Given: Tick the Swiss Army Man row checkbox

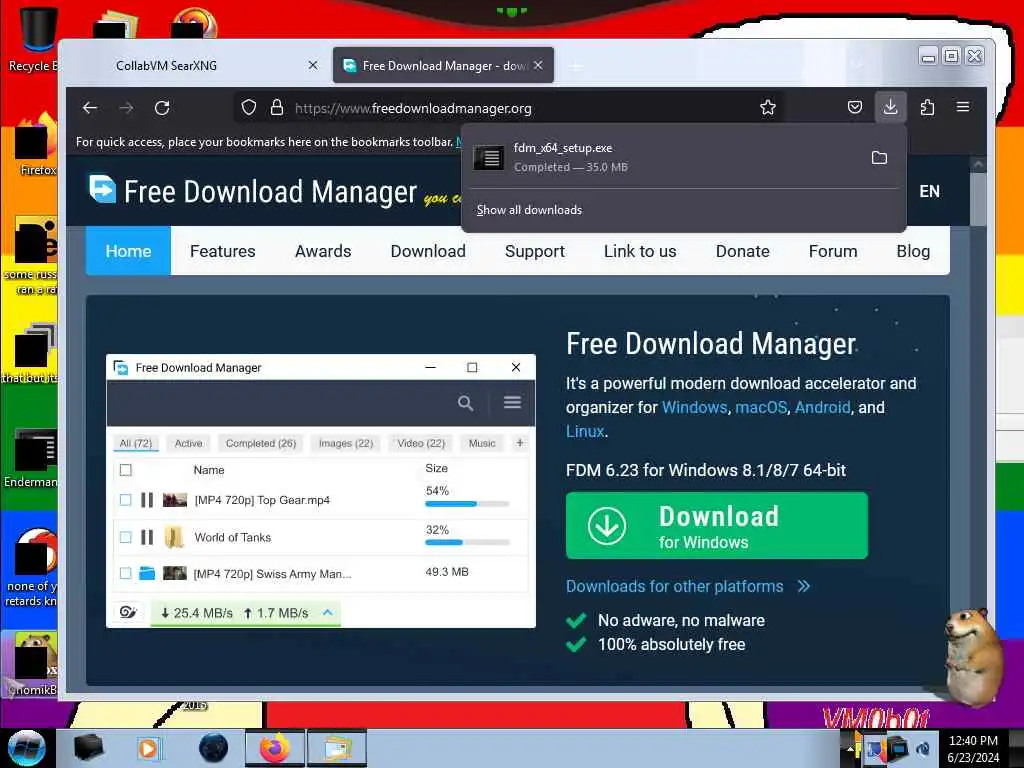Looking at the screenshot, I should click(x=125, y=573).
